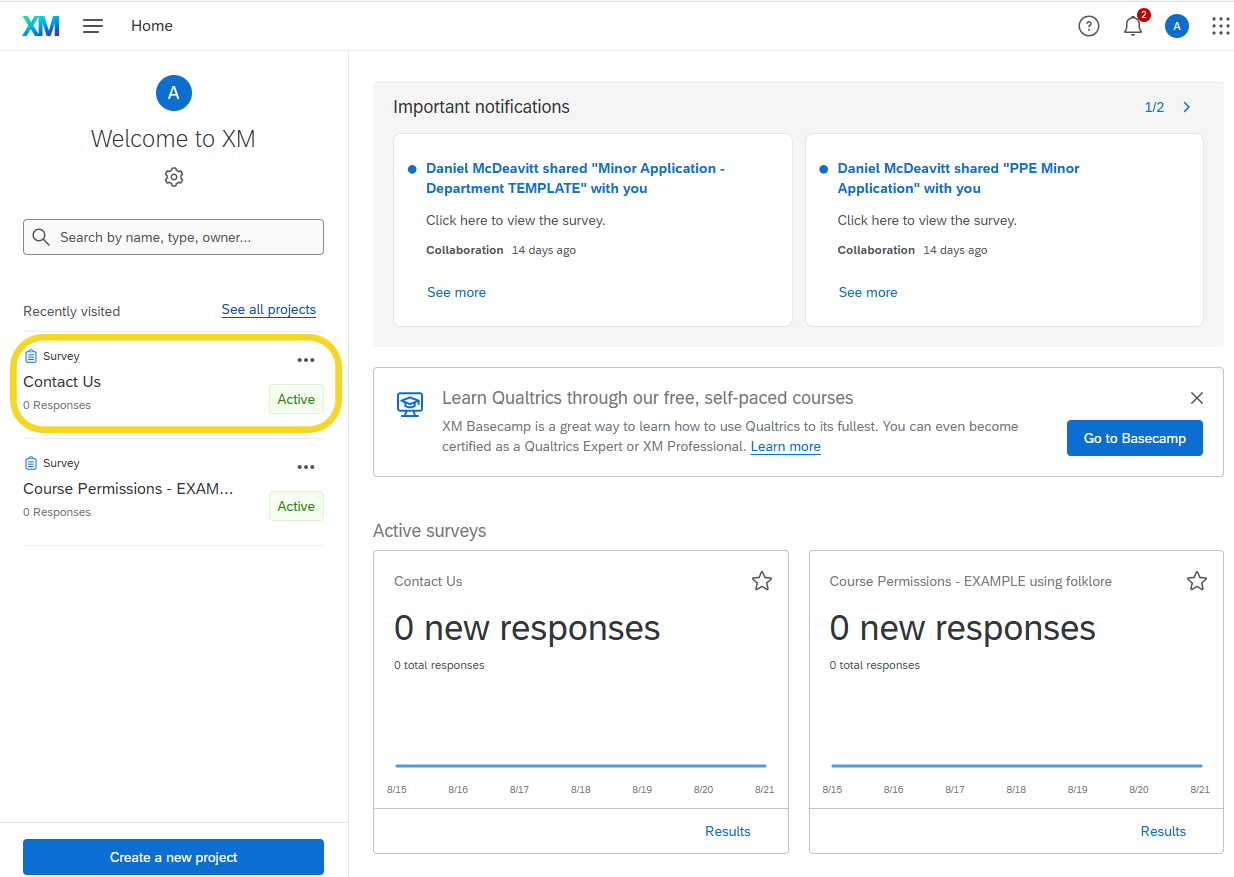Go to next notifications page arrow

point(1187,107)
